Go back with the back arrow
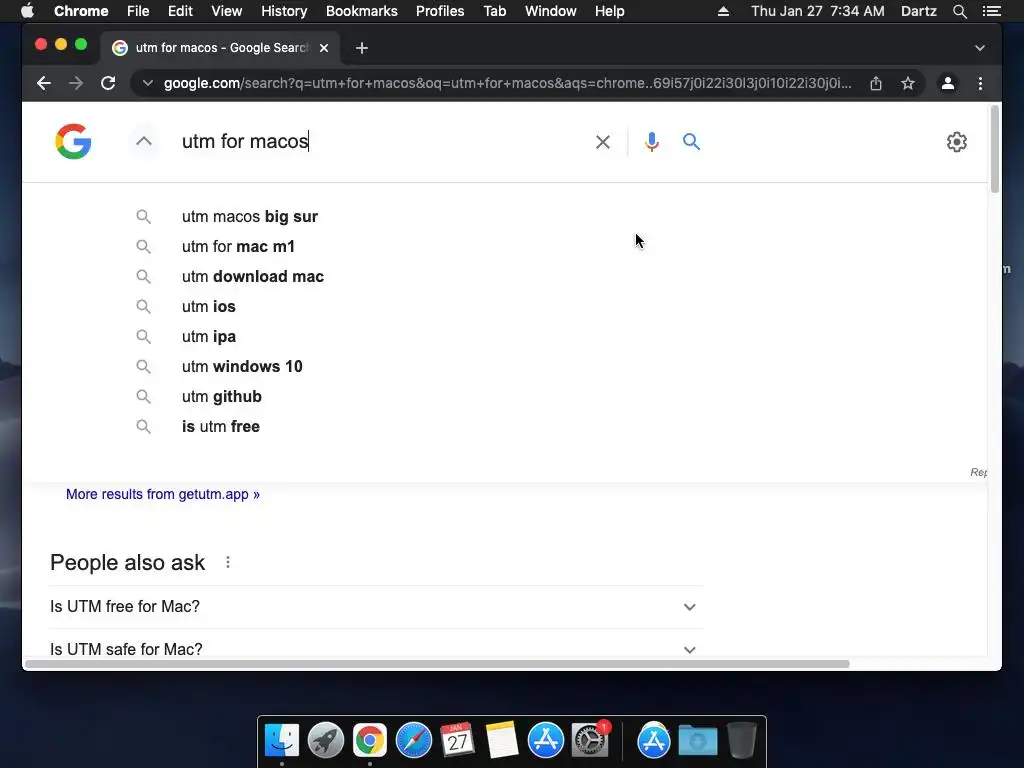 tap(44, 83)
